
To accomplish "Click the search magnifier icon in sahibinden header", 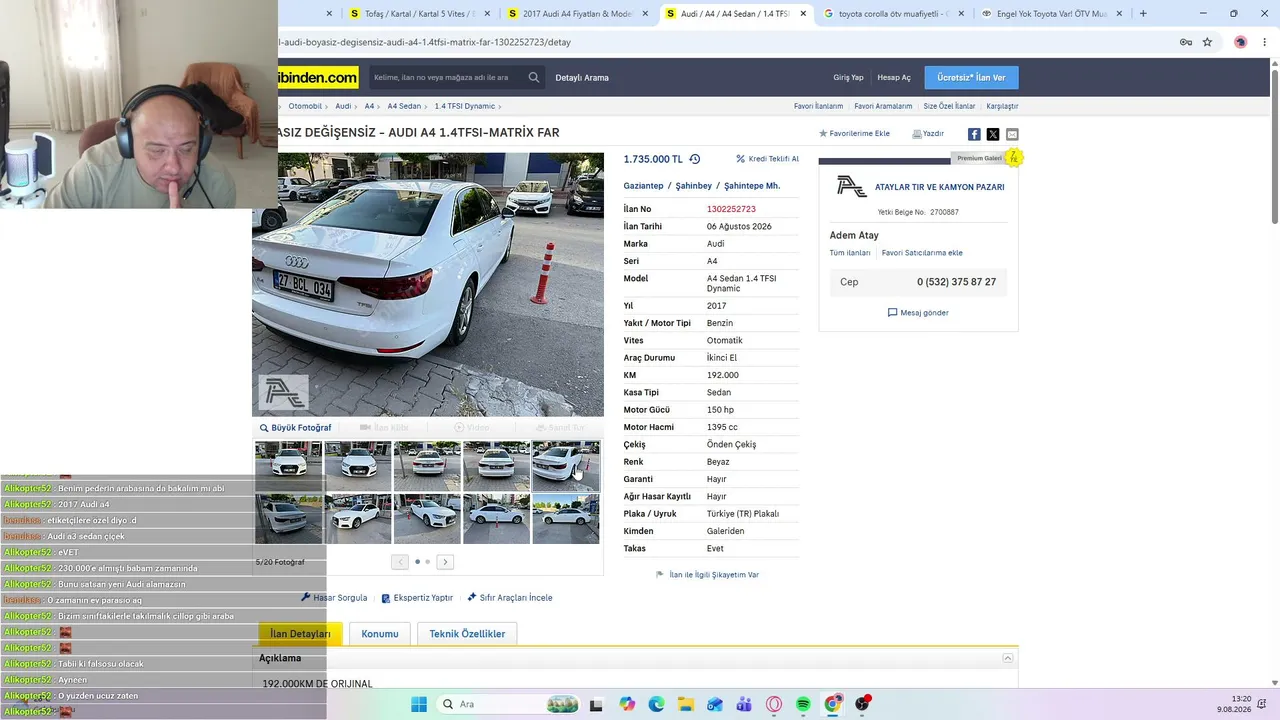I will click(x=534, y=77).
